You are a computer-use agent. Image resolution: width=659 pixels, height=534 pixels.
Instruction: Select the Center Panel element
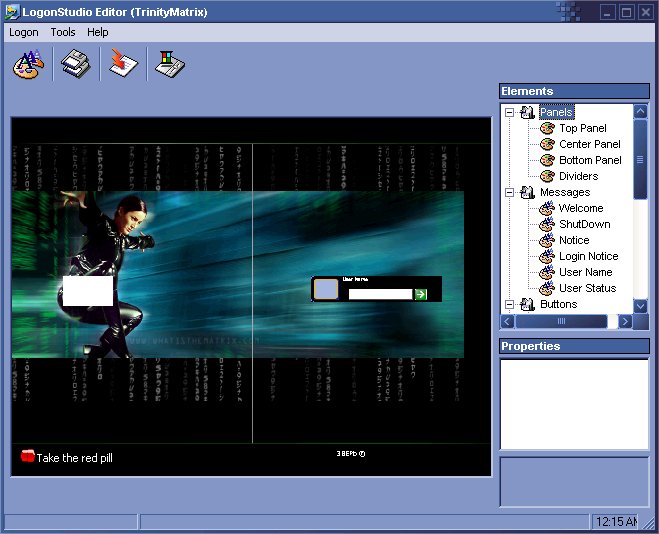pos(590,144)
